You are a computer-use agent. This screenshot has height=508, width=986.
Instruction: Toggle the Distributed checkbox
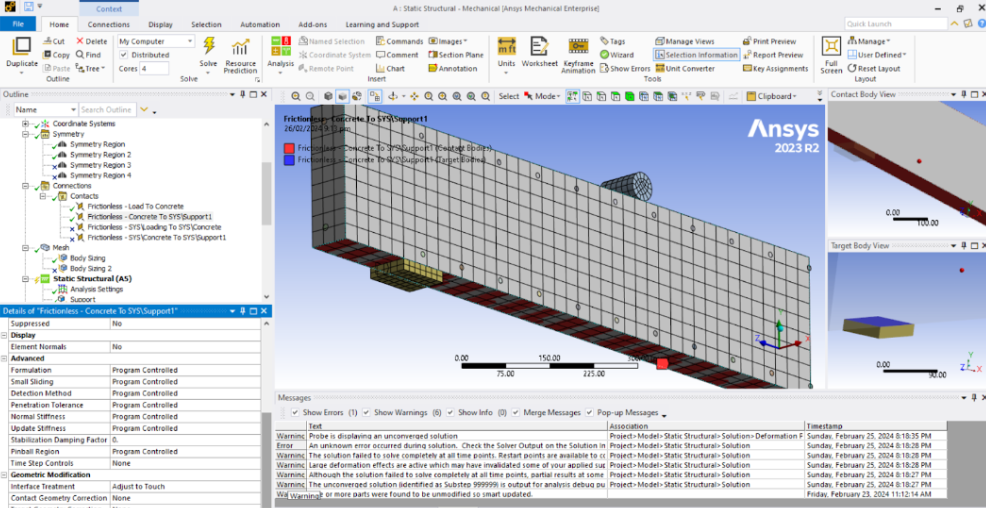click(124, 55)
